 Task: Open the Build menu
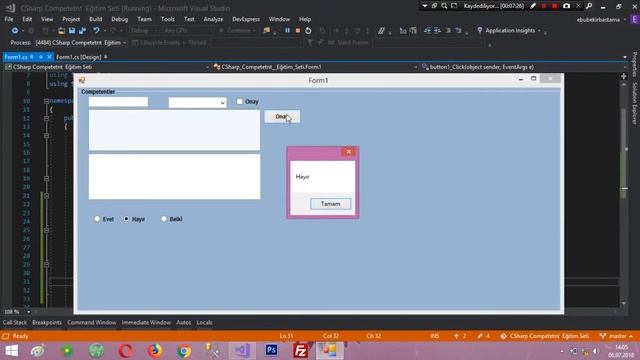(96, 19)
